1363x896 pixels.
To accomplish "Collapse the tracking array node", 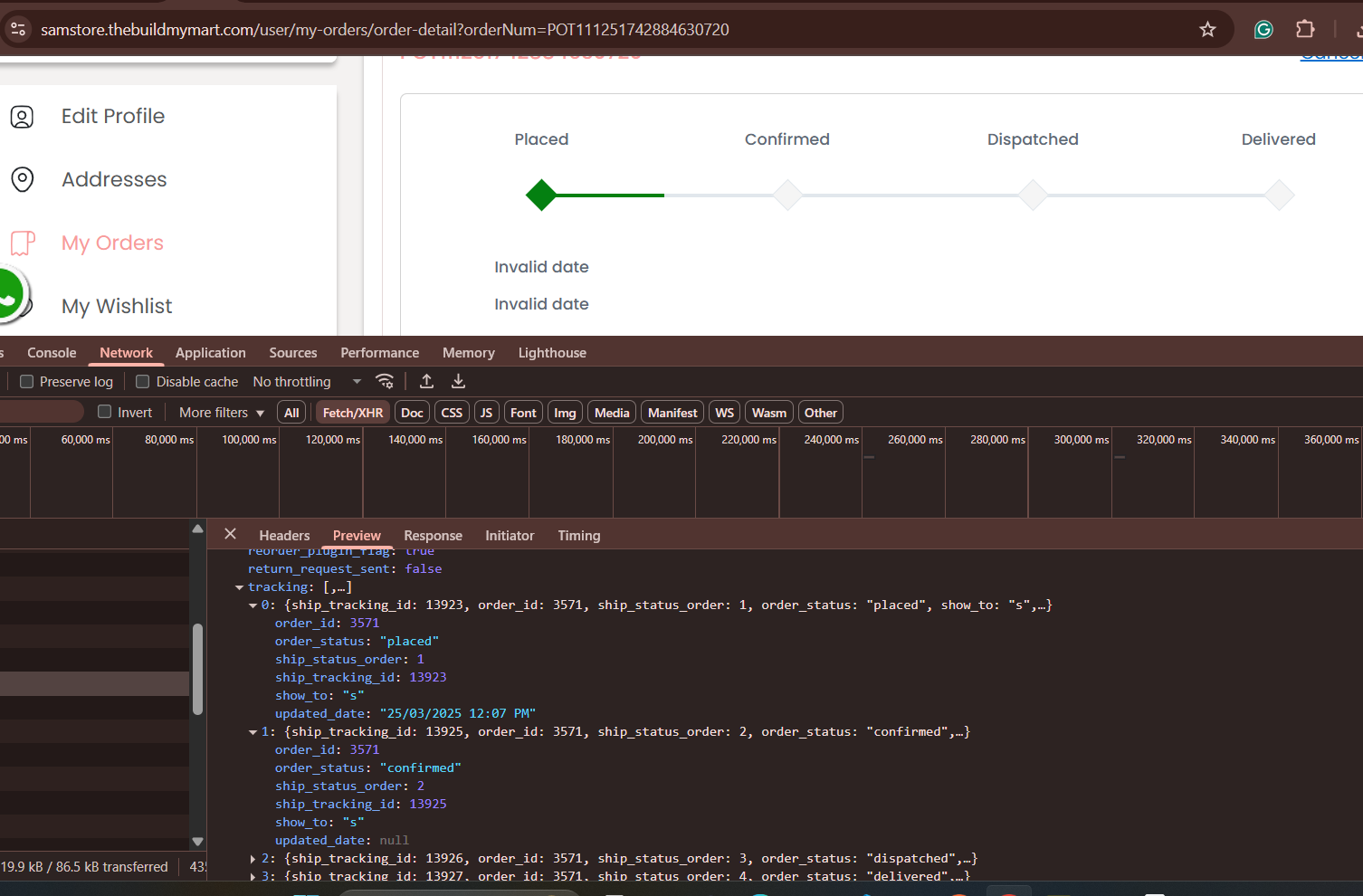I will 239,587.
